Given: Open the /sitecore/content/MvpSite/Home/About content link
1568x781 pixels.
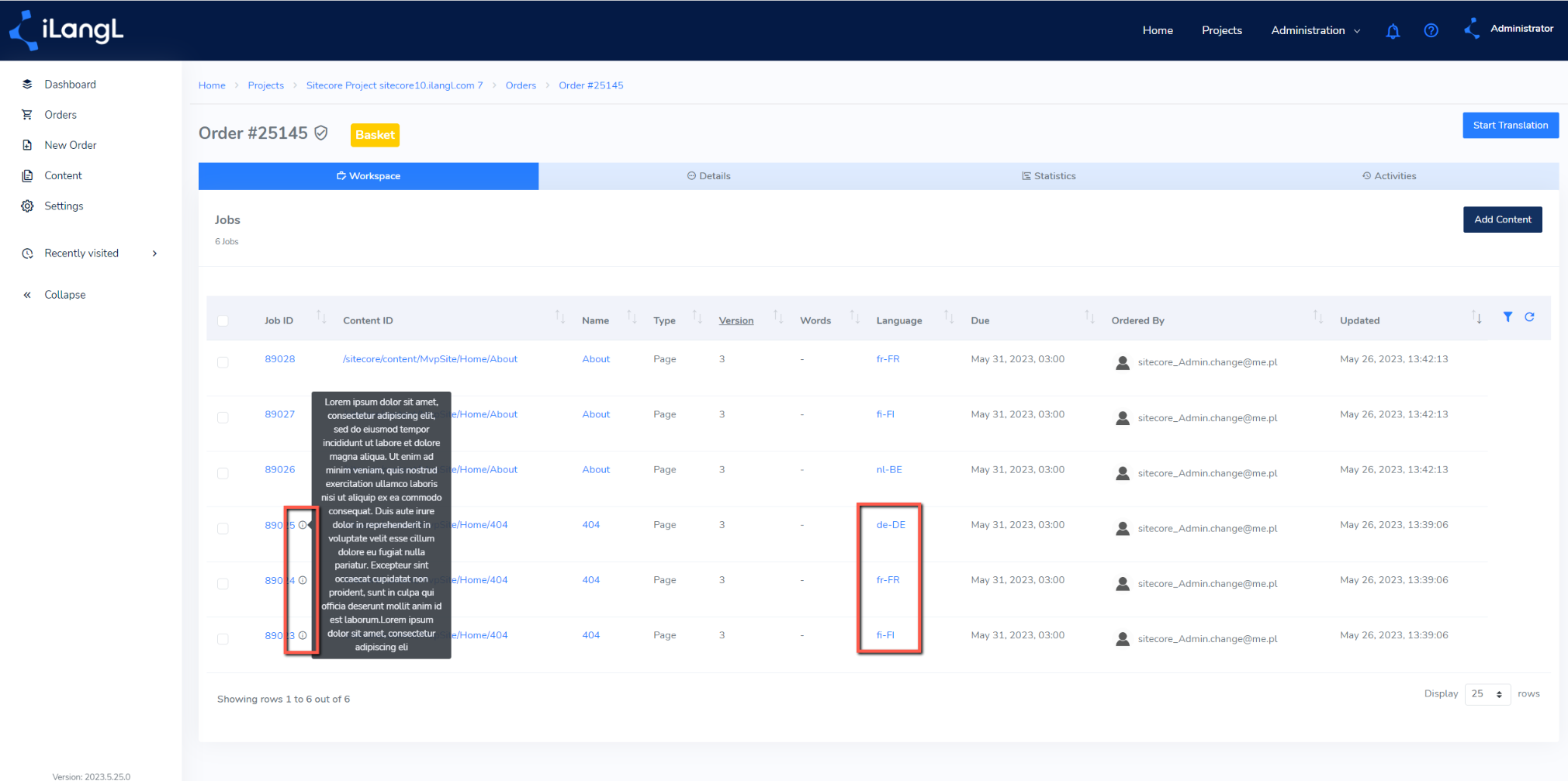Looking at the screenshot, I should coord(430,359).
